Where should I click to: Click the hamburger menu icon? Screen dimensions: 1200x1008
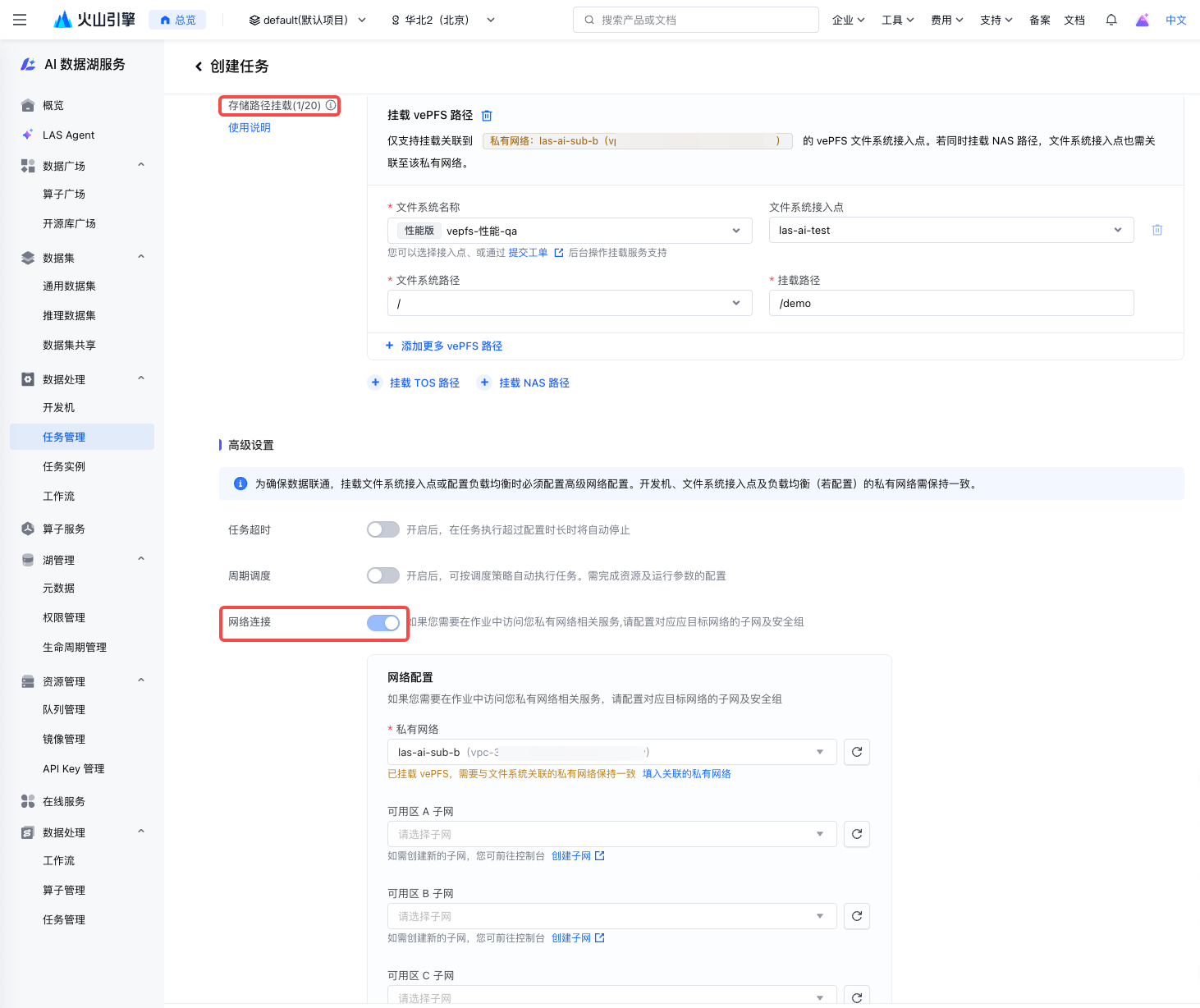pyautogui.click(x=20, y=20)
